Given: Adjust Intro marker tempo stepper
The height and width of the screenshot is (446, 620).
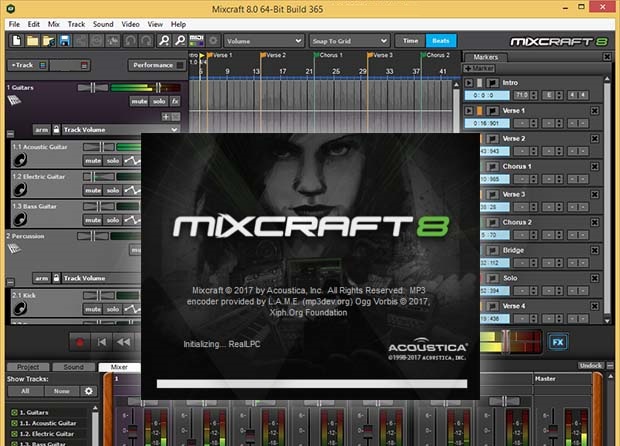Looking at the screenshot, I should click(x=534, y=95).
